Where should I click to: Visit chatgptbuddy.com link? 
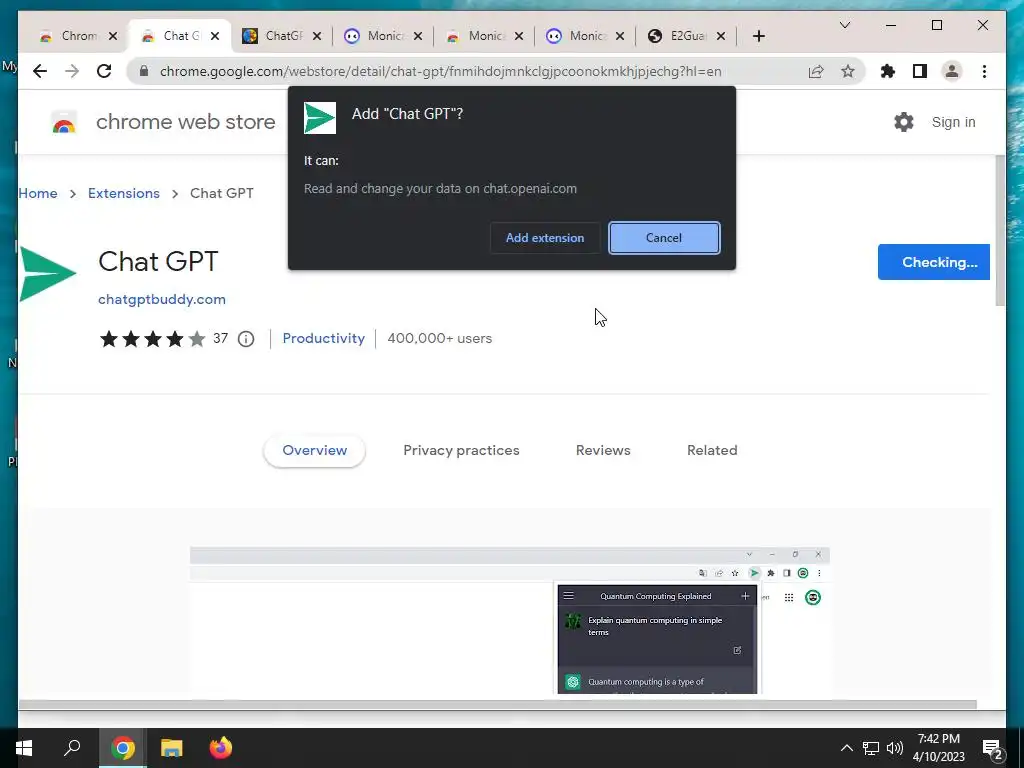(162, 299)
